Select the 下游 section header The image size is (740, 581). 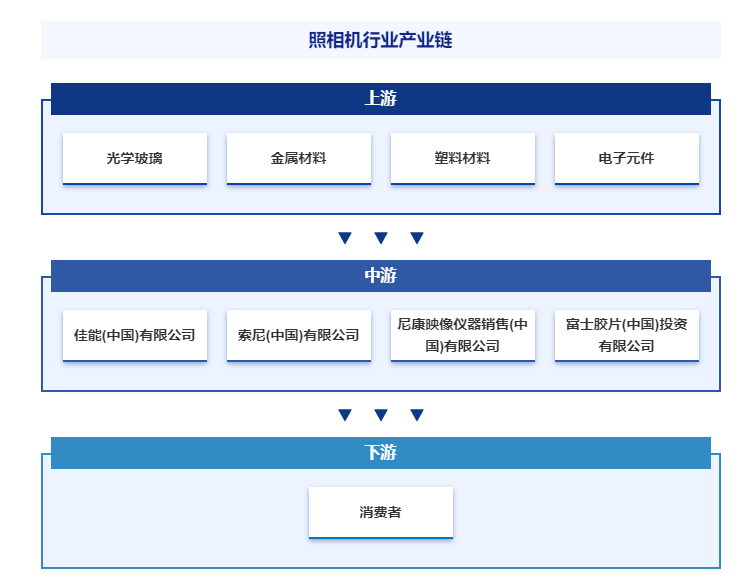[380, 453]
